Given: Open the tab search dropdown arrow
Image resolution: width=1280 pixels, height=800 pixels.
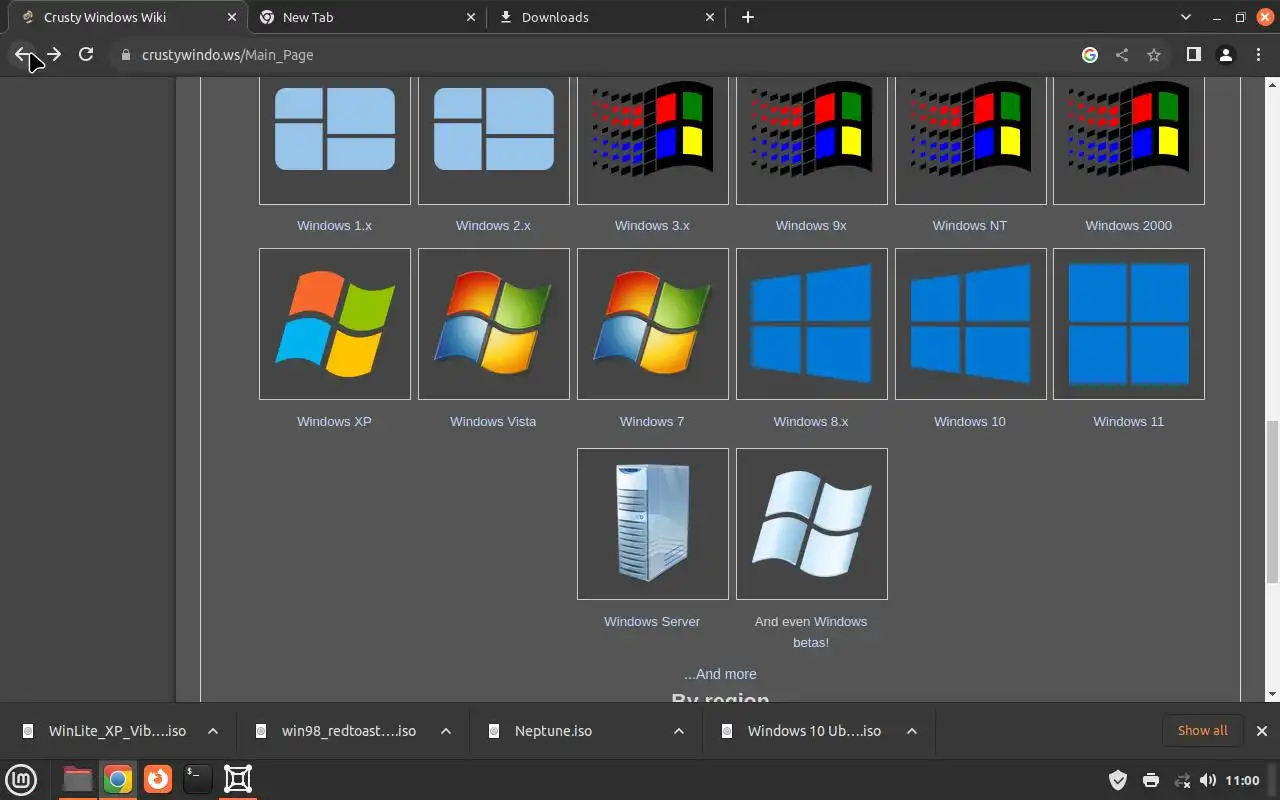Looking at the screenshot, I should tap(1186, 17).
